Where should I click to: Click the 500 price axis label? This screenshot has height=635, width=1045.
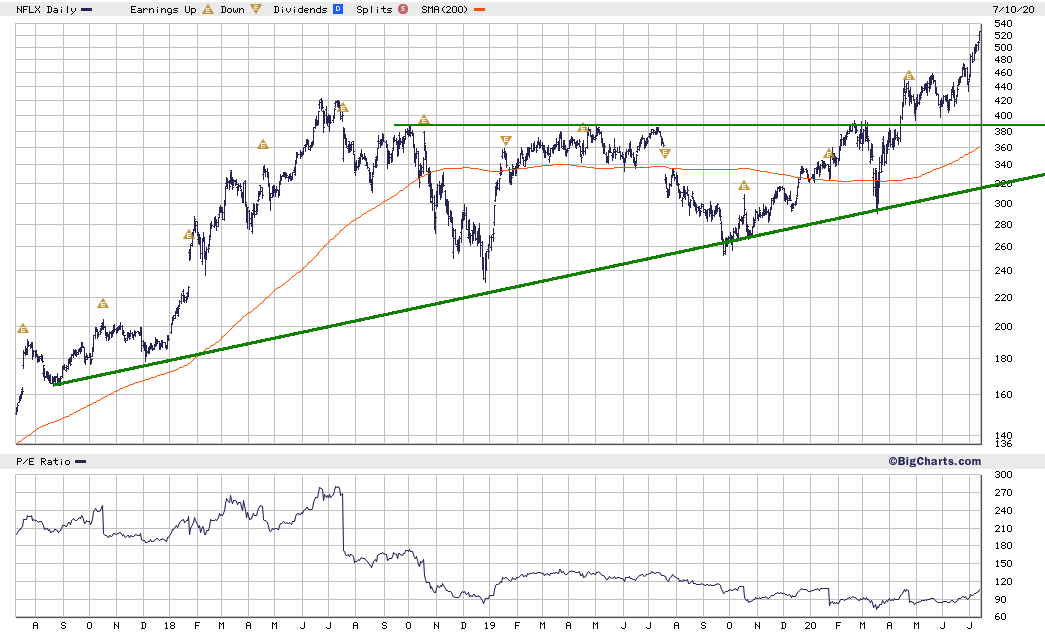(x=1002, y=47)
